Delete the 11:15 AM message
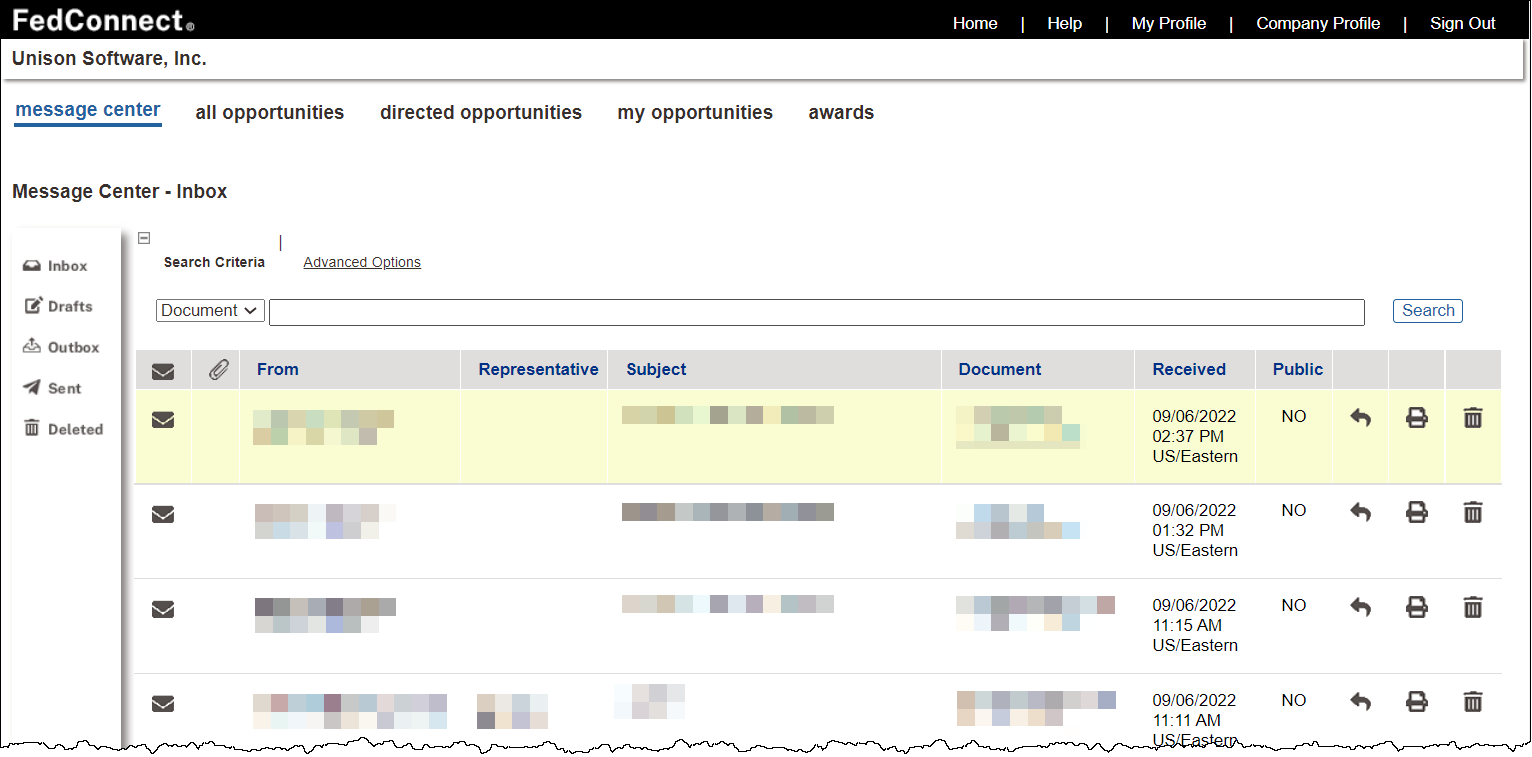This screenshot has height=757, width=1532. click(1472, 607)
